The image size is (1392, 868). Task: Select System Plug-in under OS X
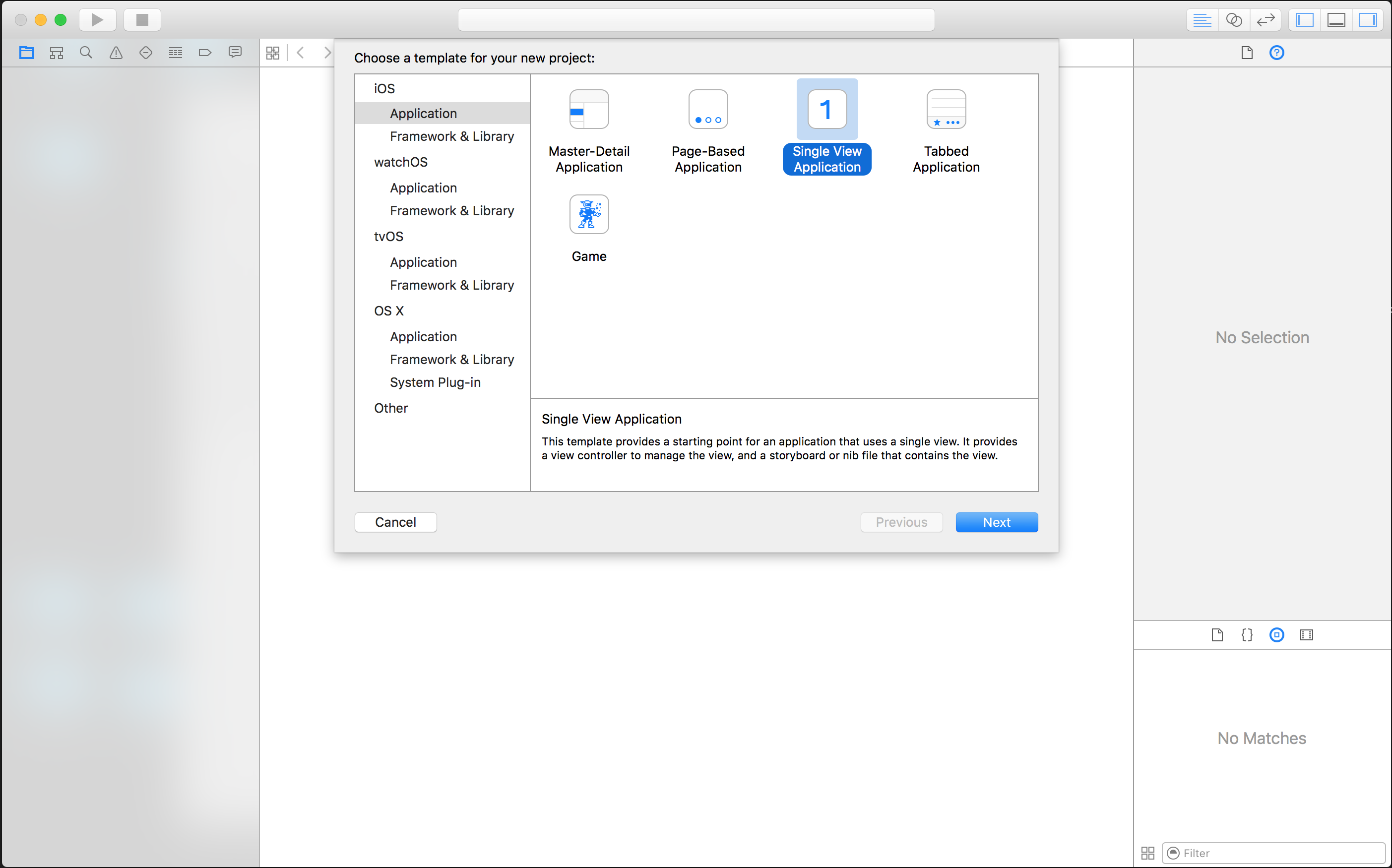[435, 382]
